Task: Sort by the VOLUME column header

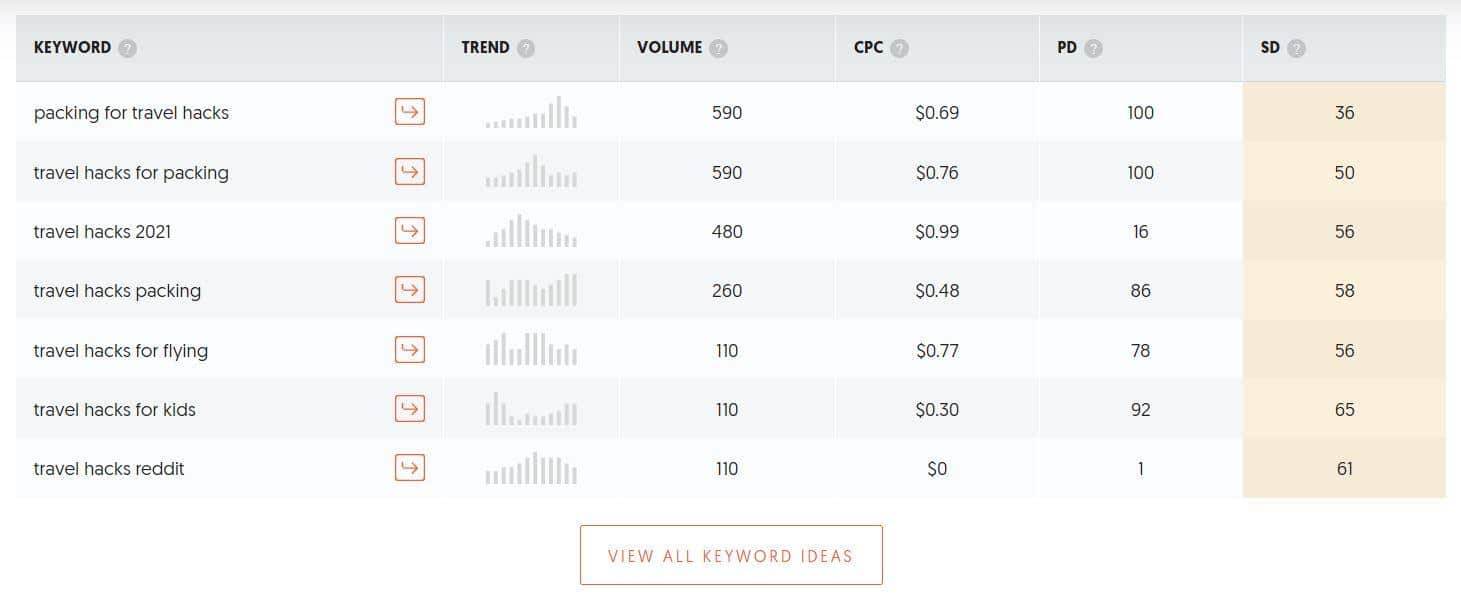Action: (x=669, y=47)
